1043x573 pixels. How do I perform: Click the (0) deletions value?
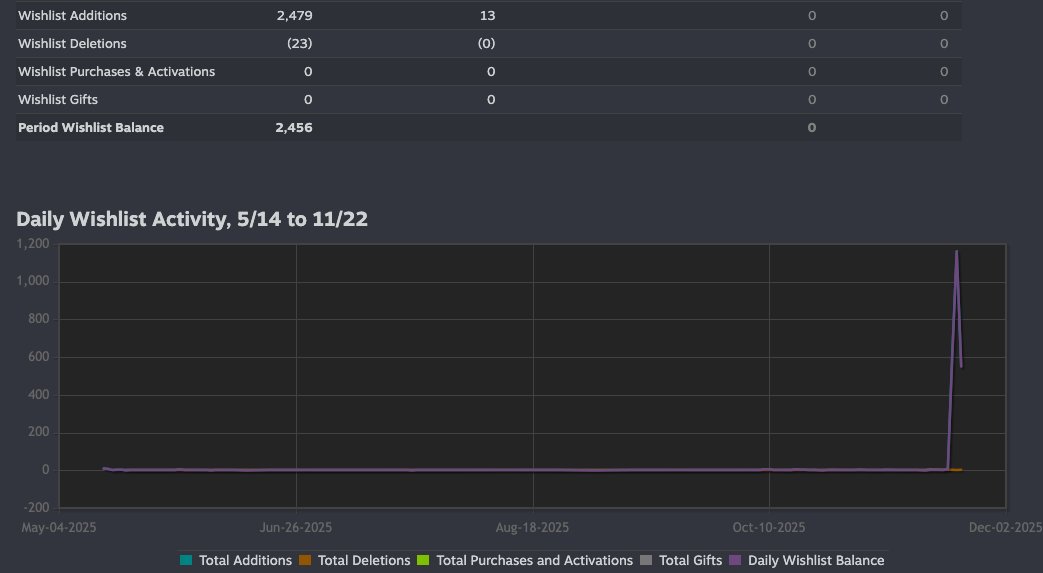pyautogui.click(x=486, y=43)
